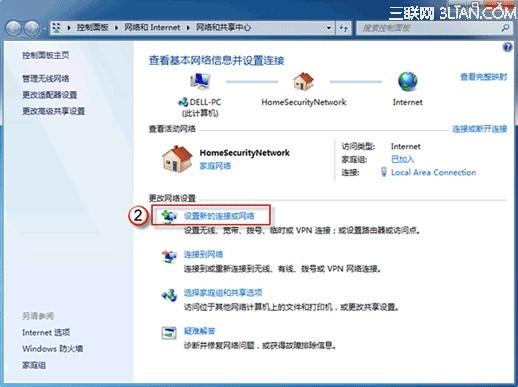This screenshot has width=518, height=387.
Task: Click the back navigation arrow button
Action: point(14,28)
